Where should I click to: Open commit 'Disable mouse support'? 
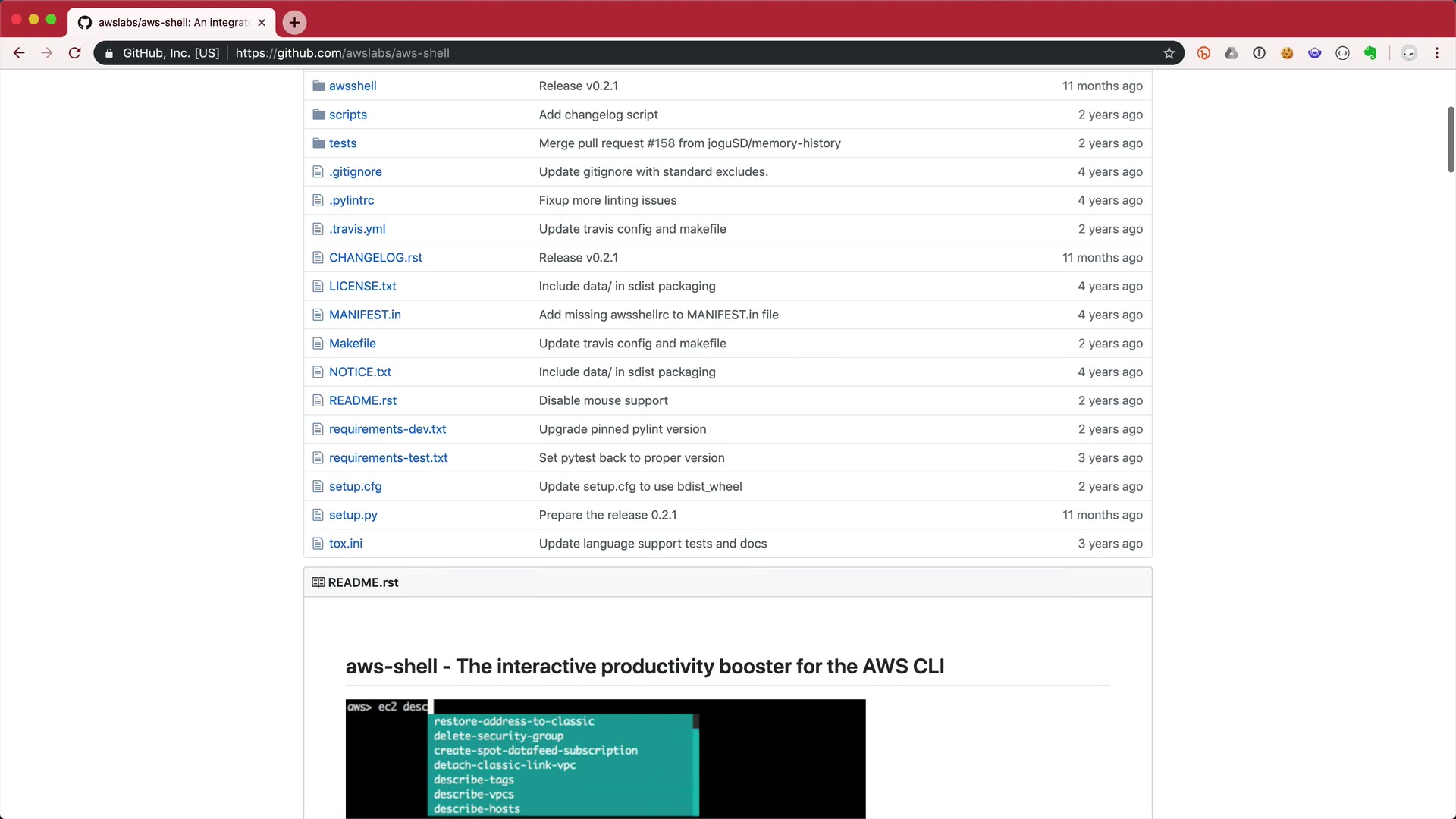click(x=603, y=400)
